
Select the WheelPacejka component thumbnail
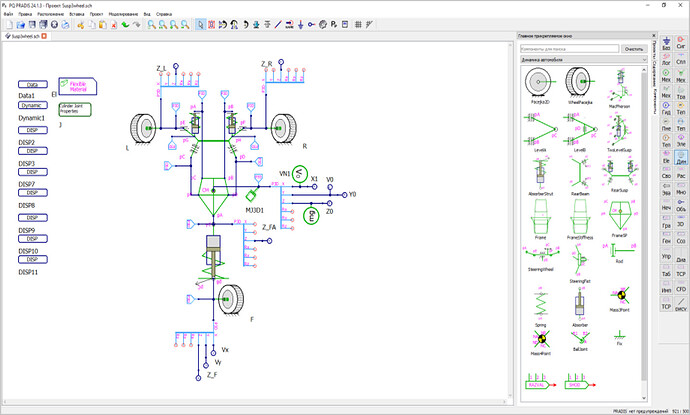580,85
